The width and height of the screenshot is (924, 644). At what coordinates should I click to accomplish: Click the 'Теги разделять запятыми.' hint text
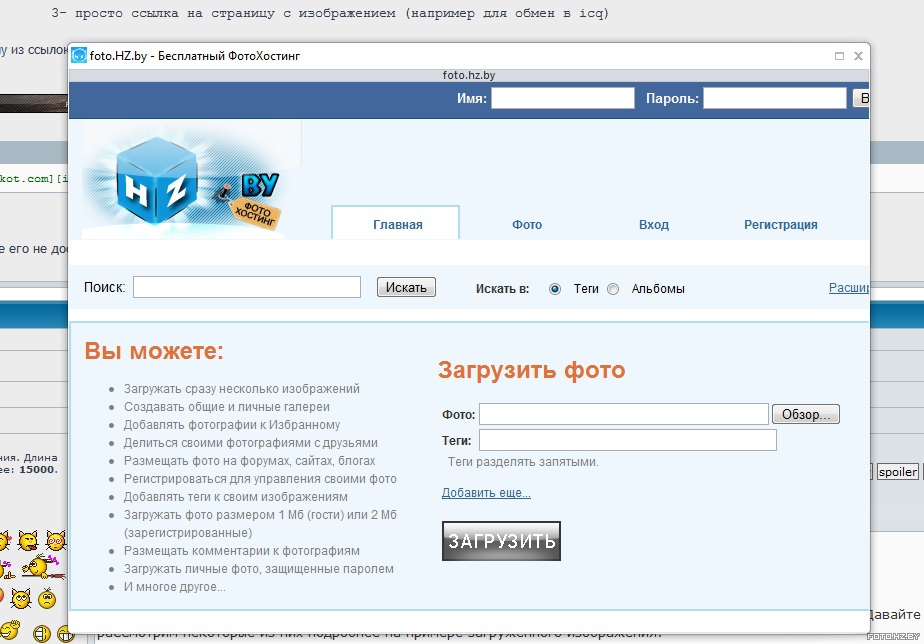(x=523, y=462)
